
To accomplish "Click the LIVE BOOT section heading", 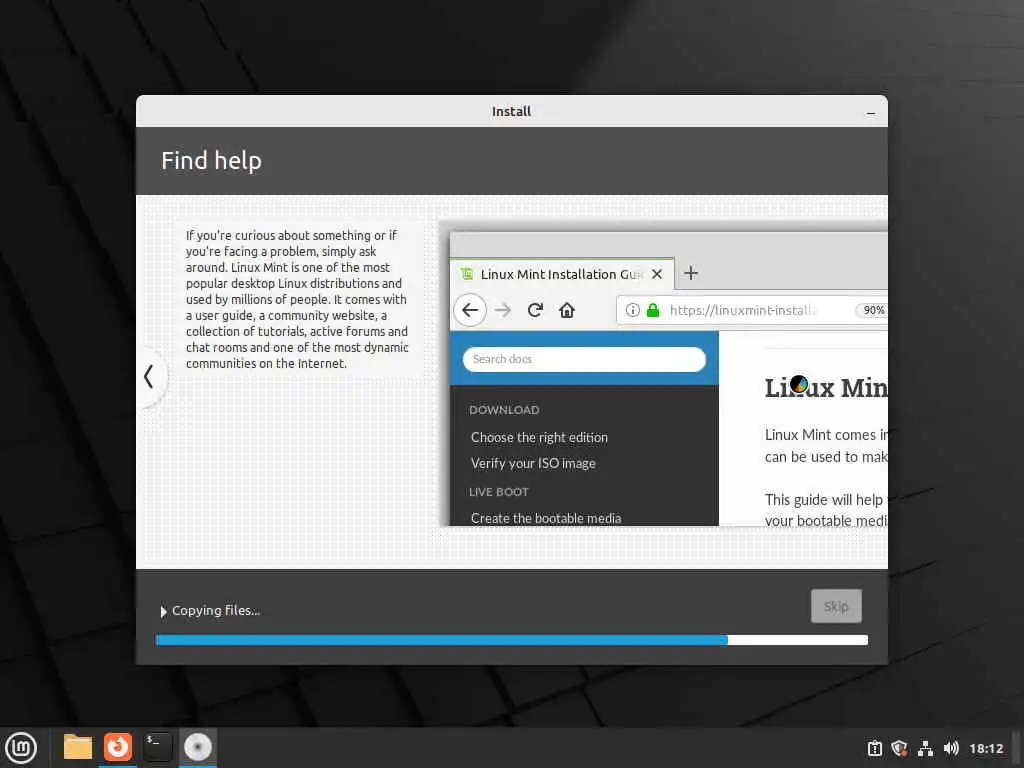I will (499, 492).
